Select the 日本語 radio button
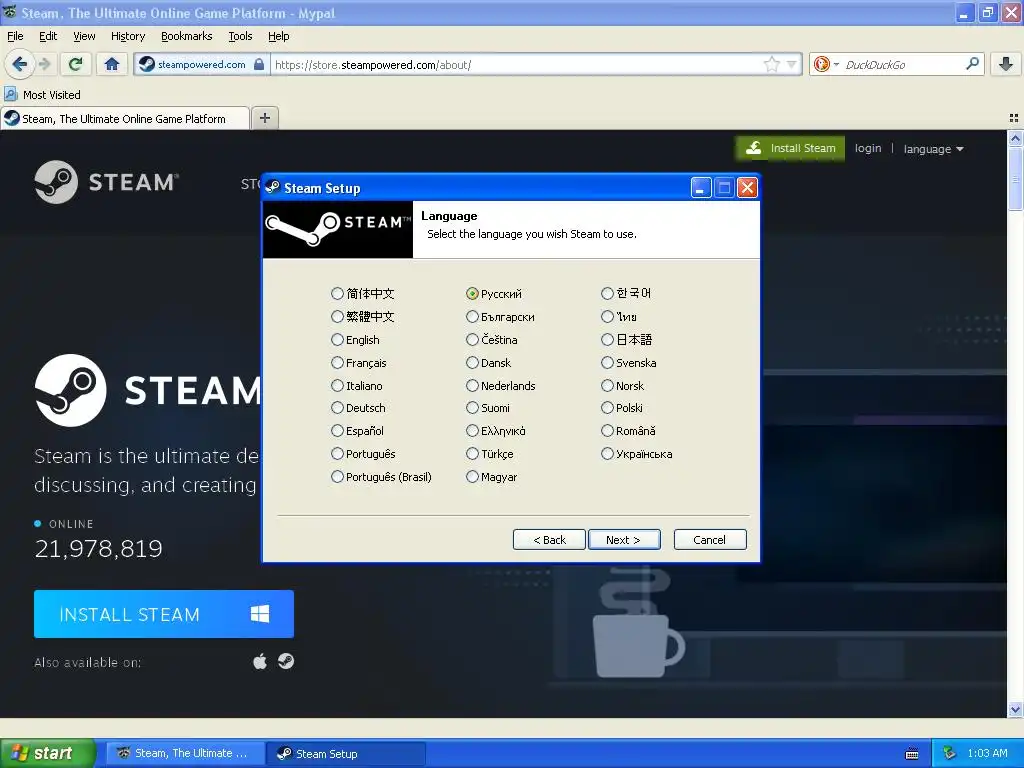The width and height of the screenshot is (1024, 768). pos(607,340)
